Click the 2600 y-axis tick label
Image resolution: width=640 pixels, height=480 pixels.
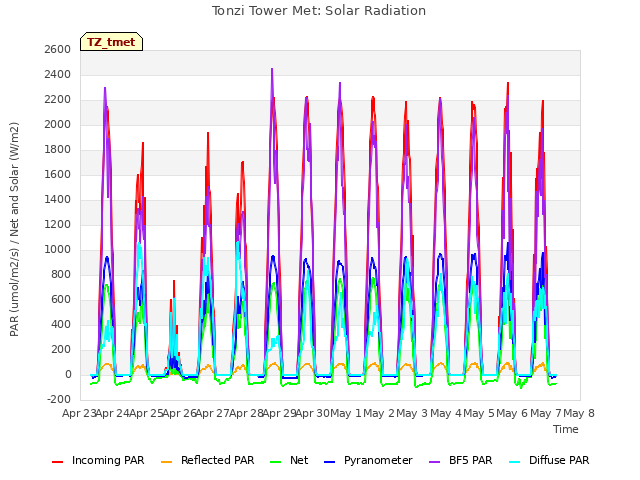point(58,49)
